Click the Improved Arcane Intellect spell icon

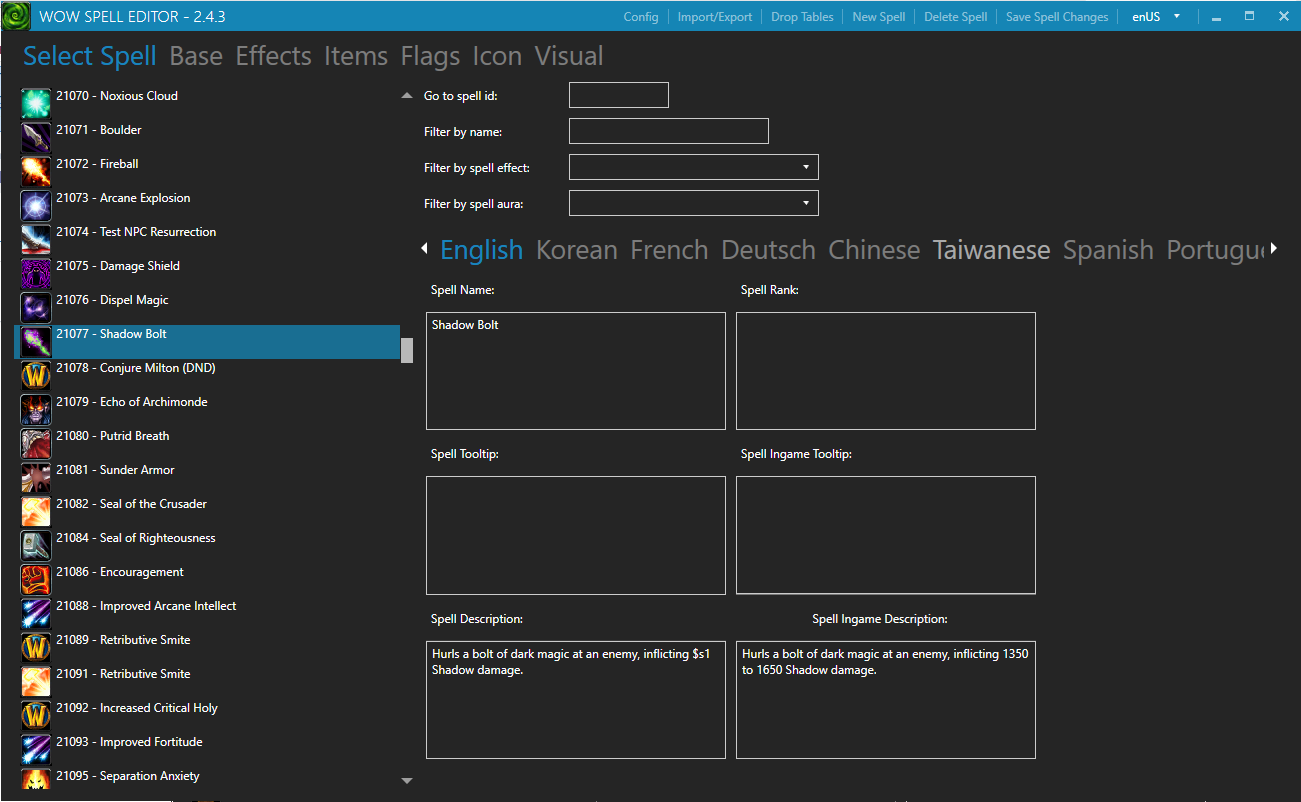[35, 613]
